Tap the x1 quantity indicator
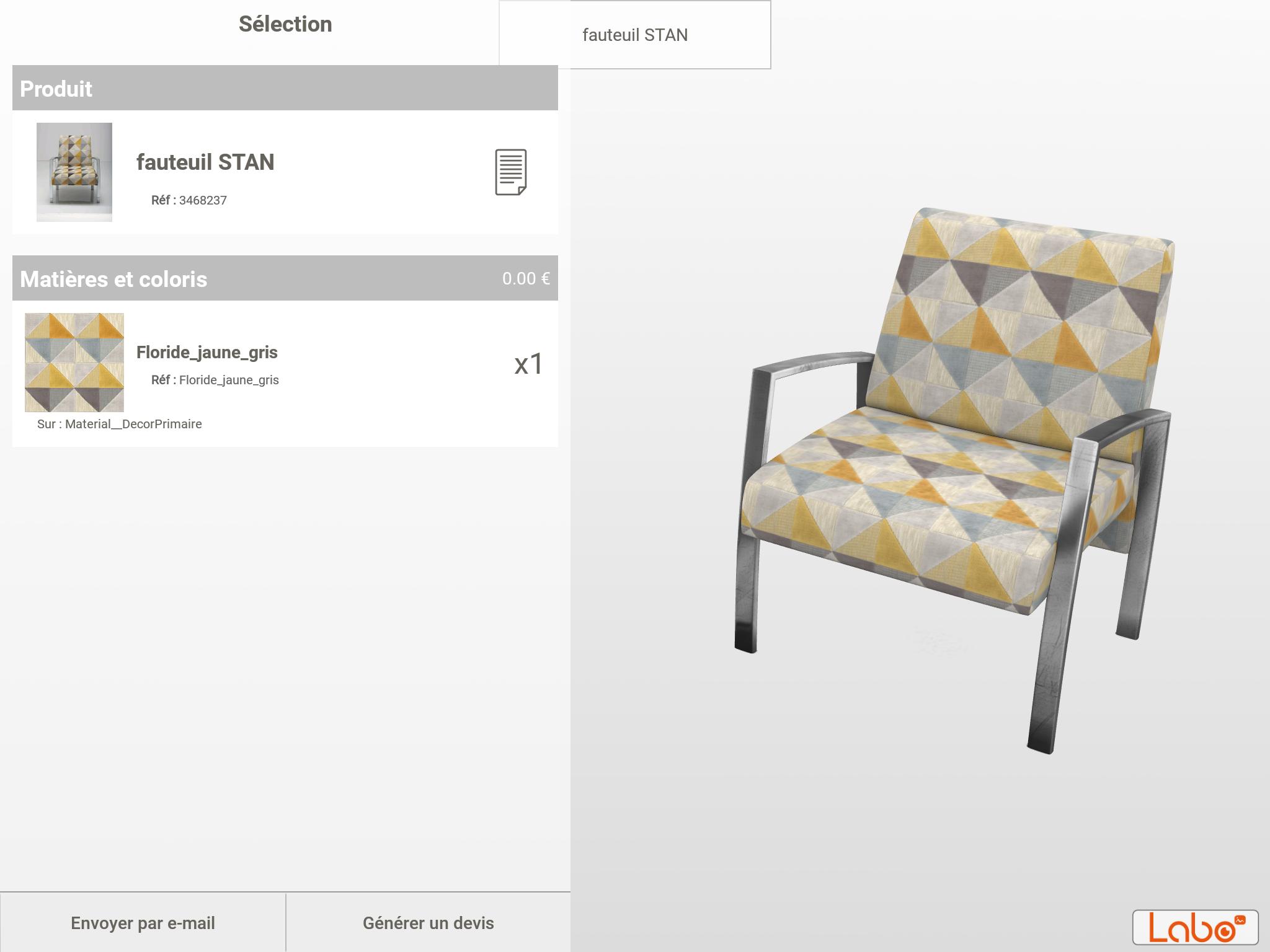This screenshot has height=952, width=1270. [528, 364]
